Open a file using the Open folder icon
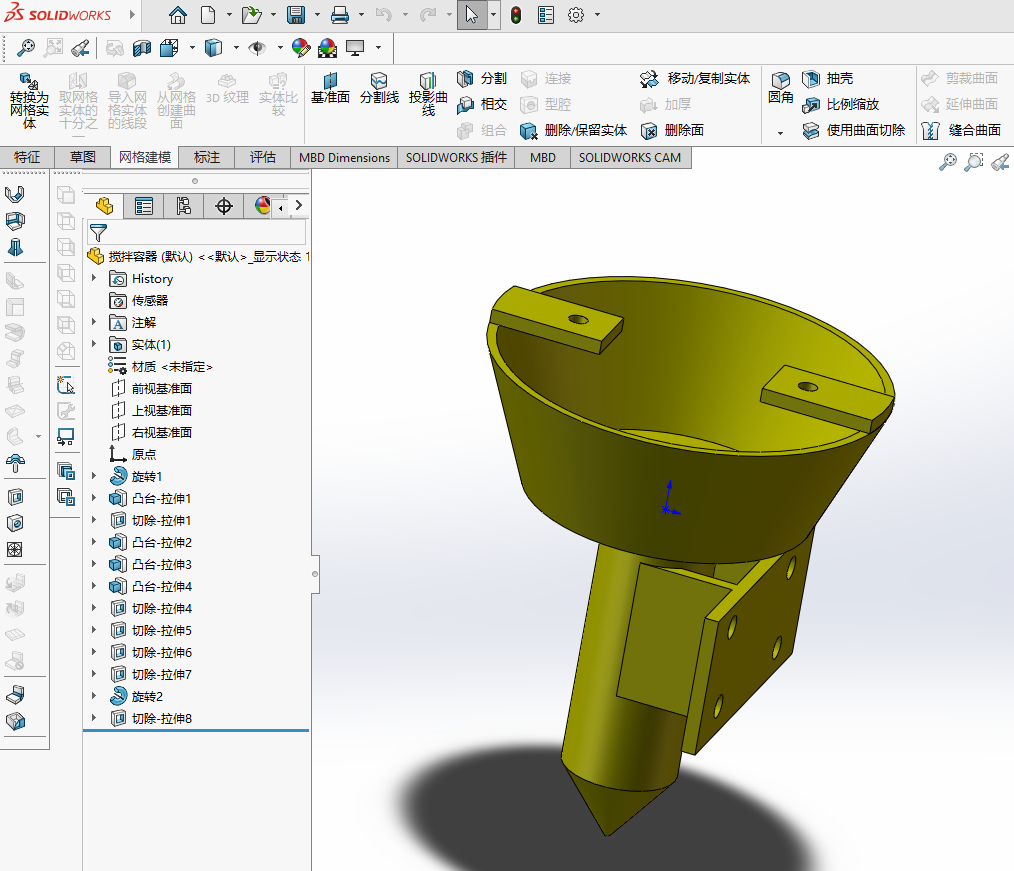This screenshot has width=1014, height=871. [252, 14]
